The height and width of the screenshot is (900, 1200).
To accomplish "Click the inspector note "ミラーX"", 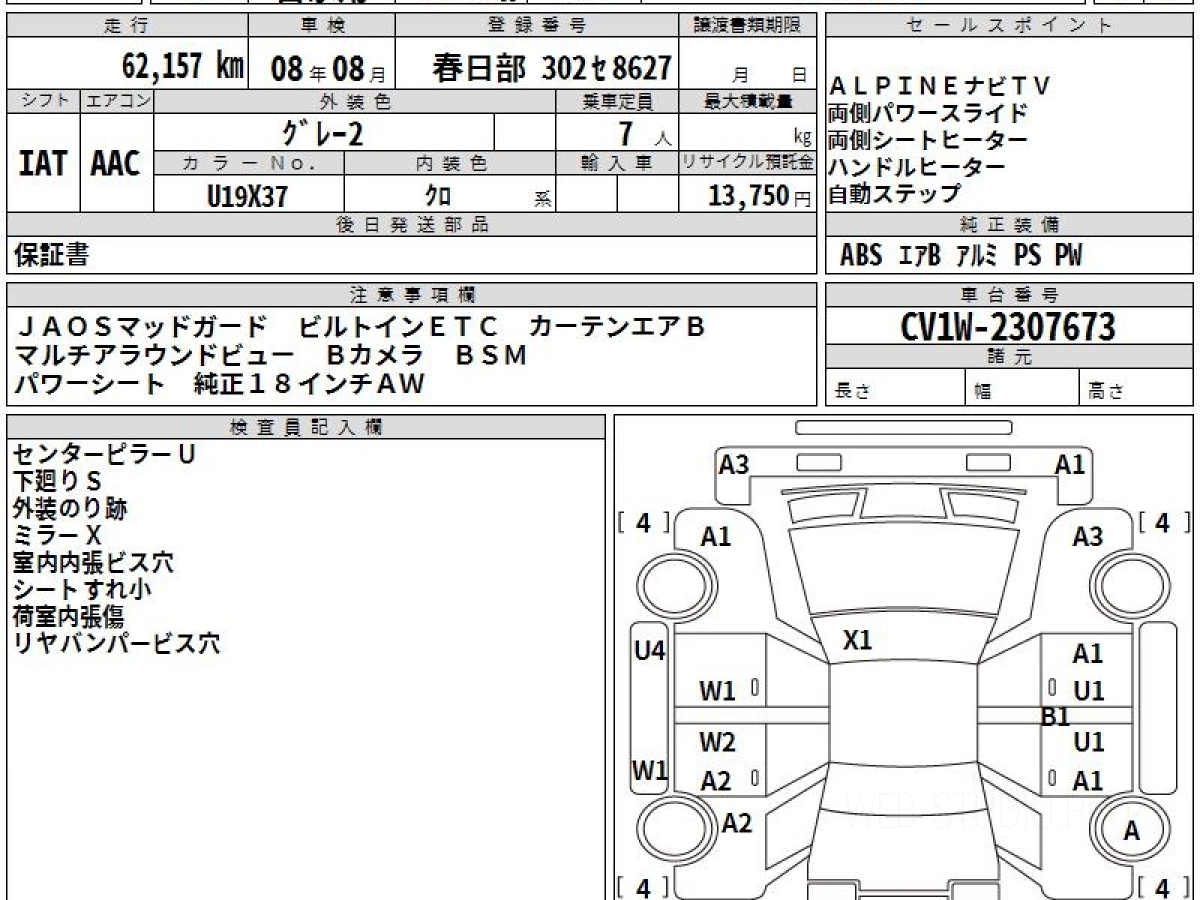I will 57,536.
